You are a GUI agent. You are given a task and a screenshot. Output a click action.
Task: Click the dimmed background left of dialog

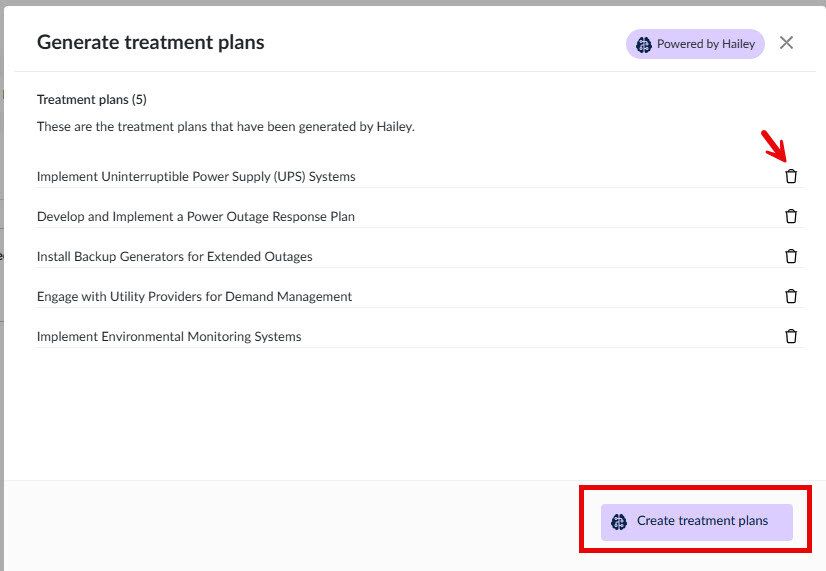click(x=2, y=300)
